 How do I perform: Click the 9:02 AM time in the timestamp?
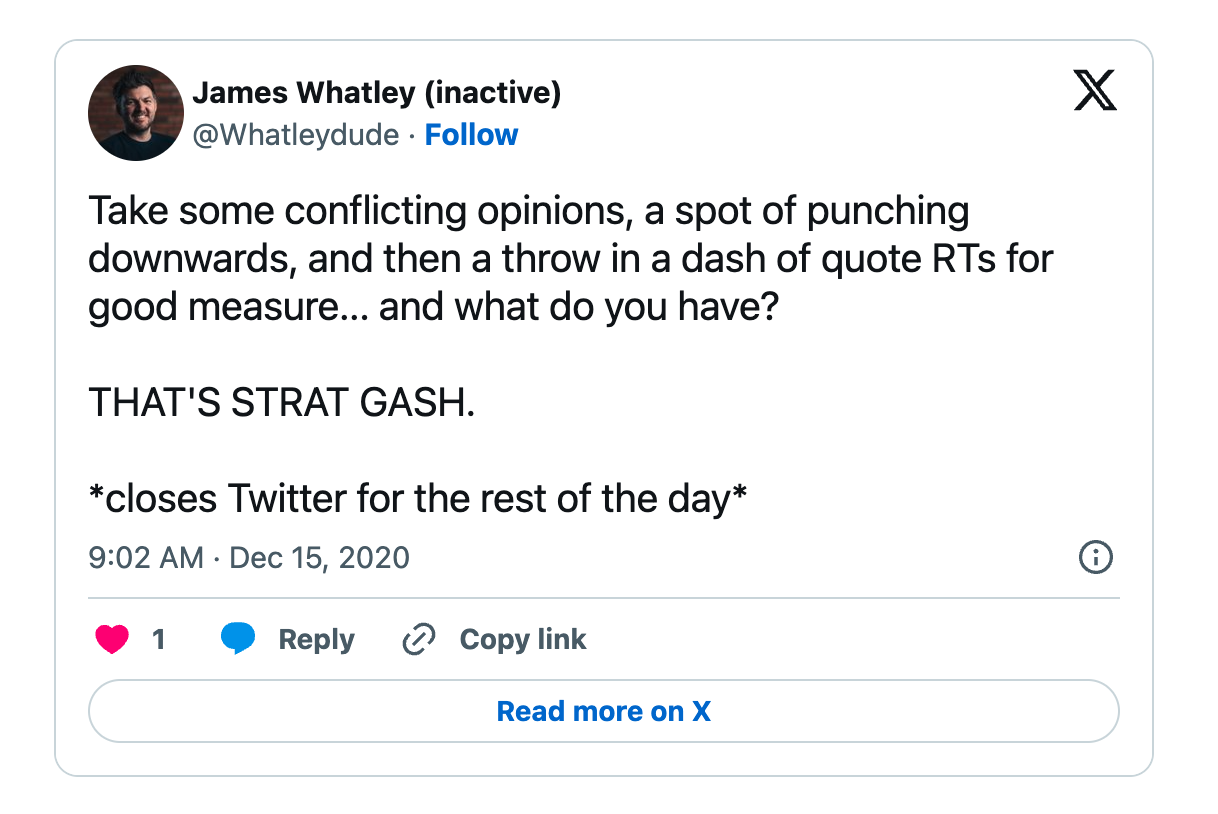(x=146, y=557)
